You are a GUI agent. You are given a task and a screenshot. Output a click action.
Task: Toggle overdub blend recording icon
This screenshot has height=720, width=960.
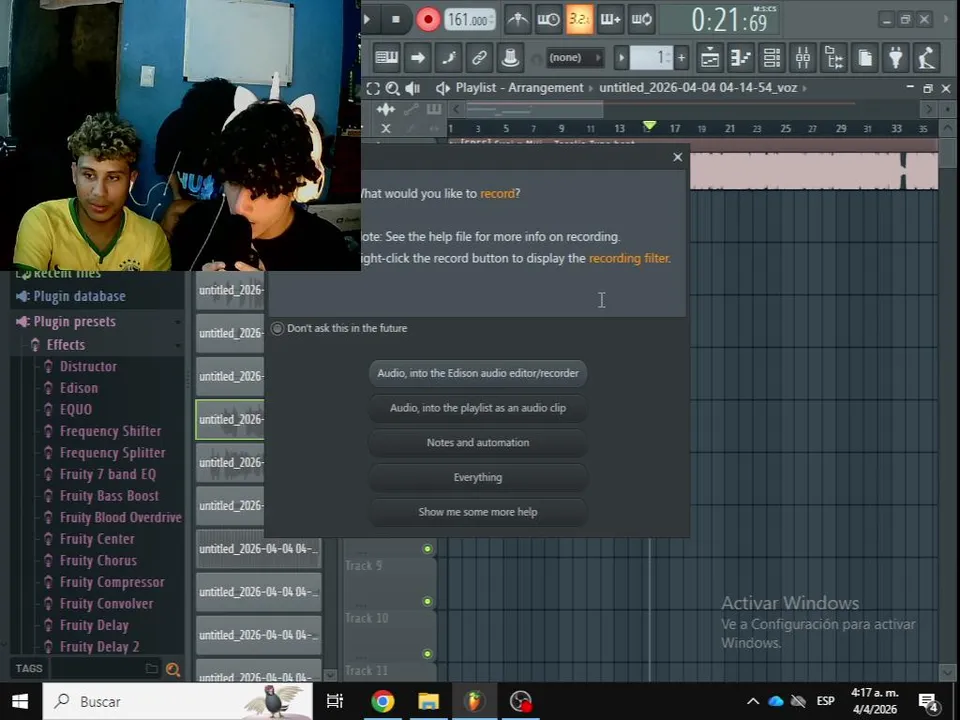click(x=610, y=20)
